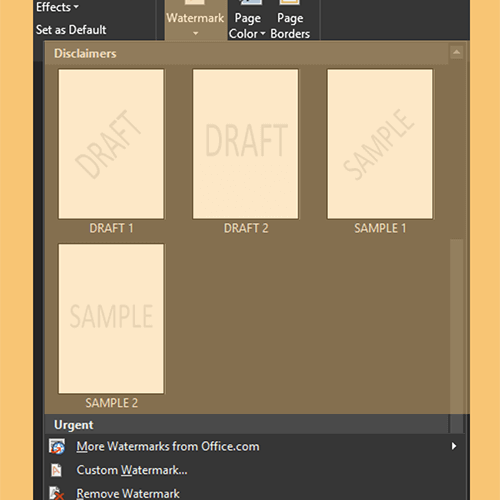Viewport: 500px width, 500px height.
Task: Click the Page Color icon
Action: coord(251,3)
